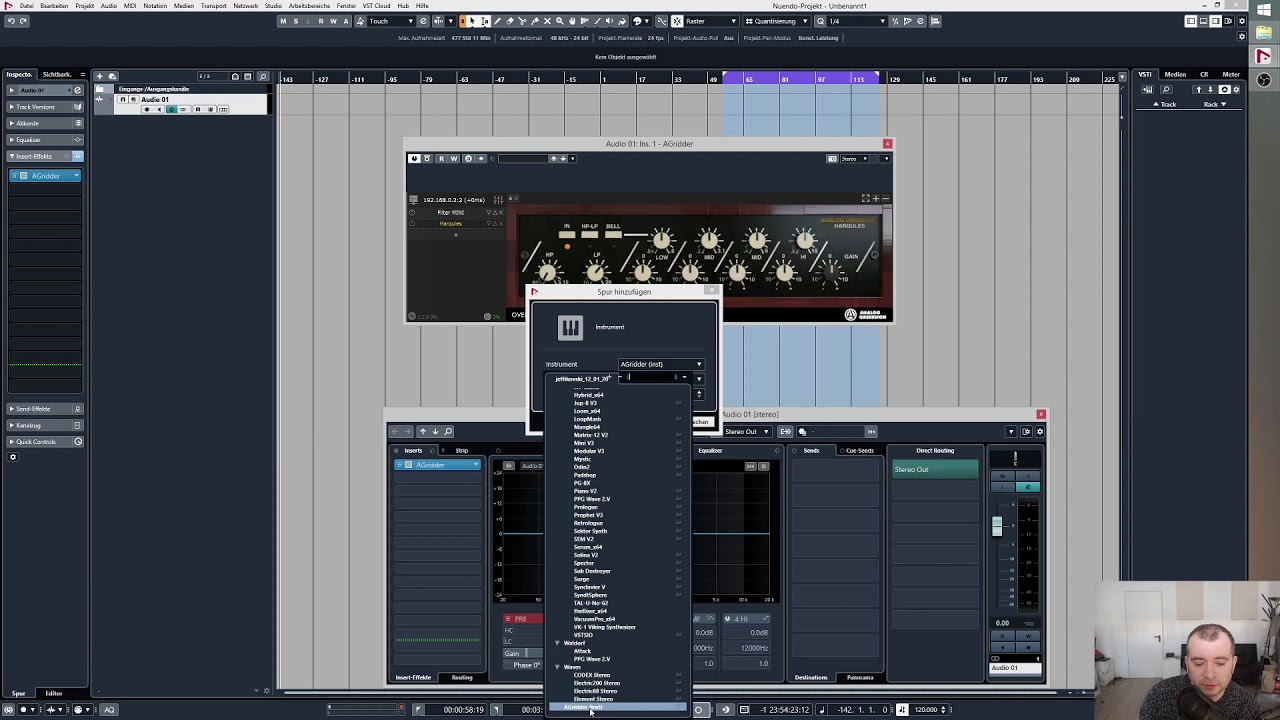
Task: Open the Destinations tab in channel settings
Action: pos(811,678)
